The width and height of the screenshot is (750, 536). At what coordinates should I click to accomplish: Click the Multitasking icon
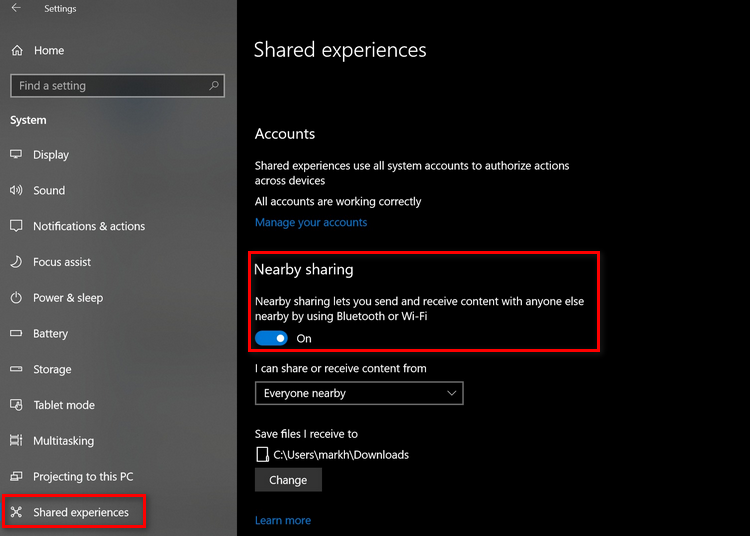click(x=16, y=440)
